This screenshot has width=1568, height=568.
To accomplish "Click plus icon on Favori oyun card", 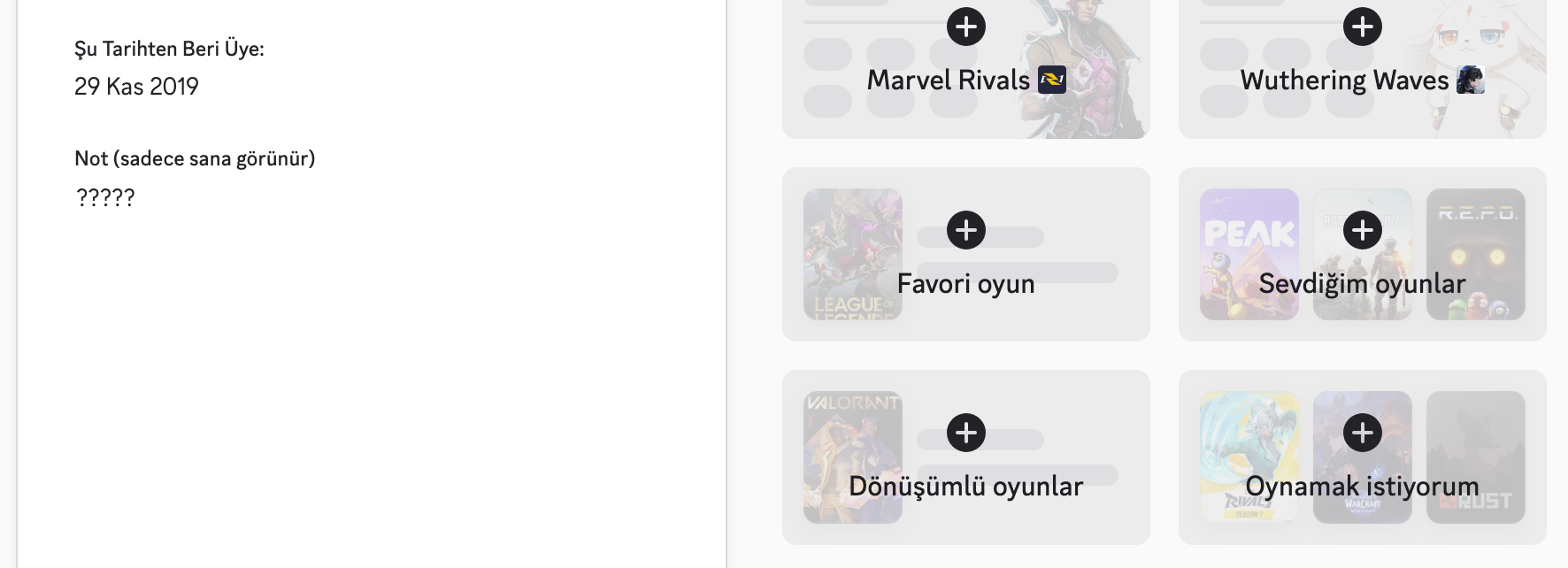I will (x=966, y=230).
